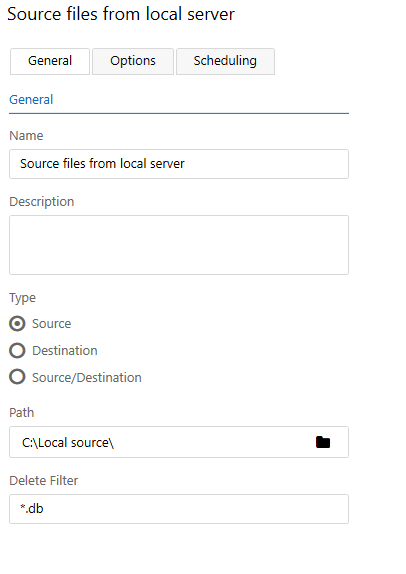Focus the empty Description text area

[179, 245]
